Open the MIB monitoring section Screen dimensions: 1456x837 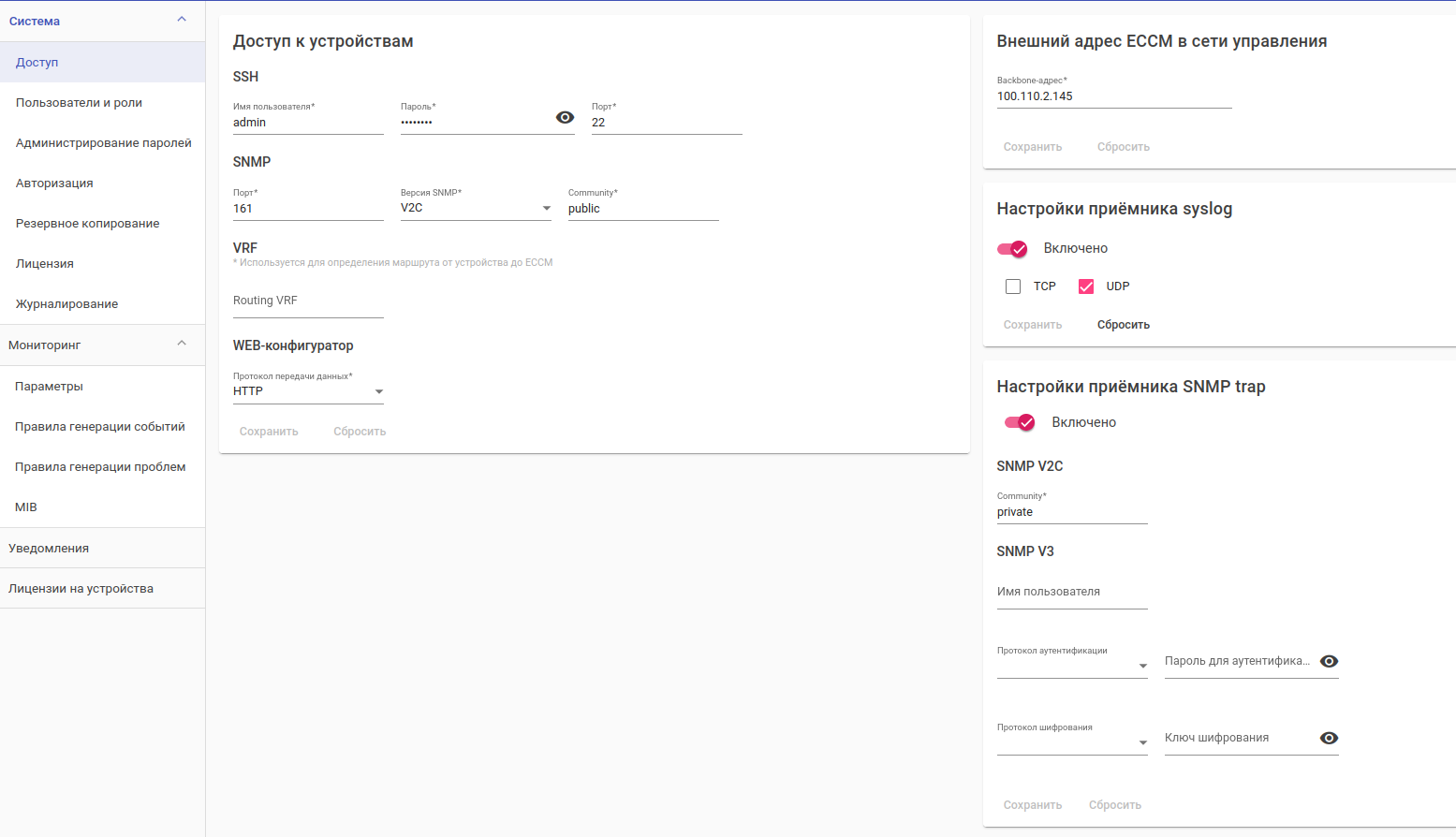(26, 507)
